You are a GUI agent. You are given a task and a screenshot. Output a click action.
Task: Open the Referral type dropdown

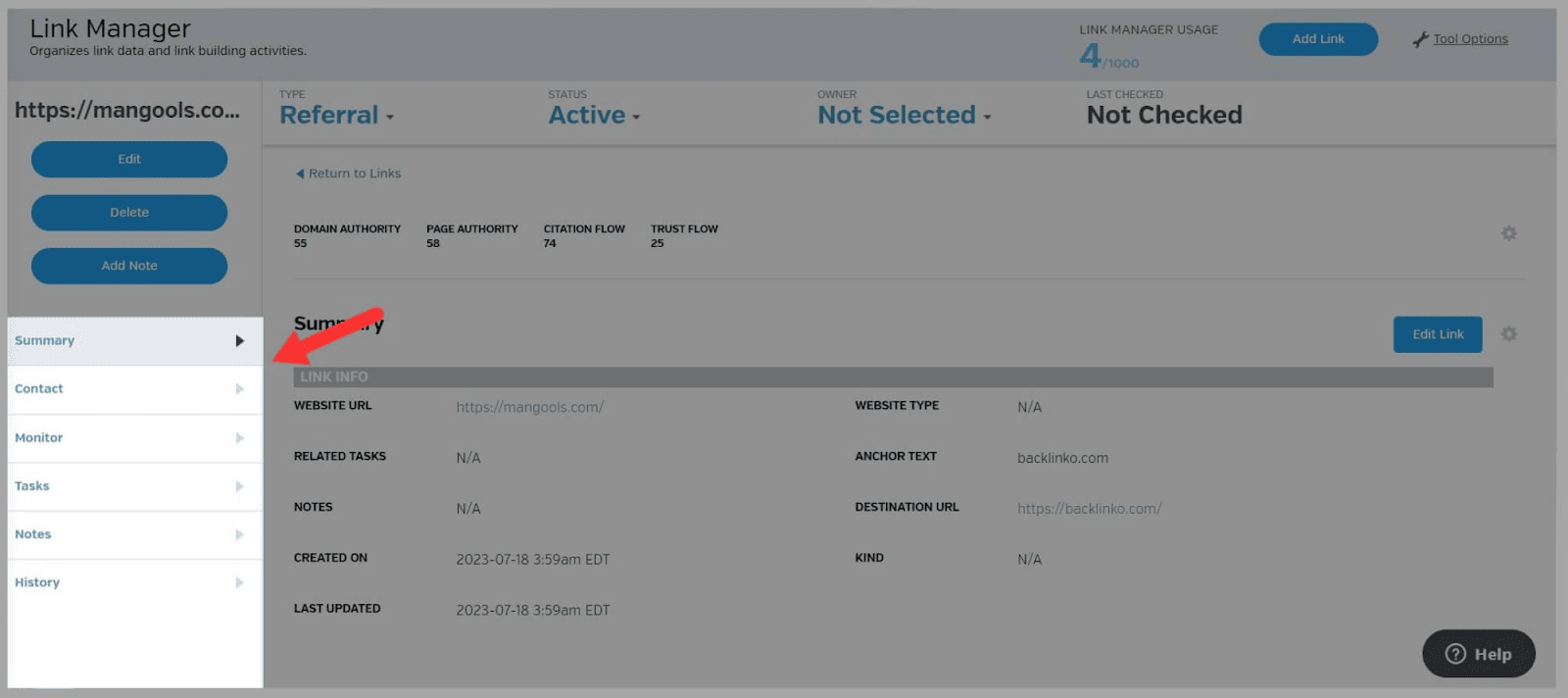(x=336, y=116)
